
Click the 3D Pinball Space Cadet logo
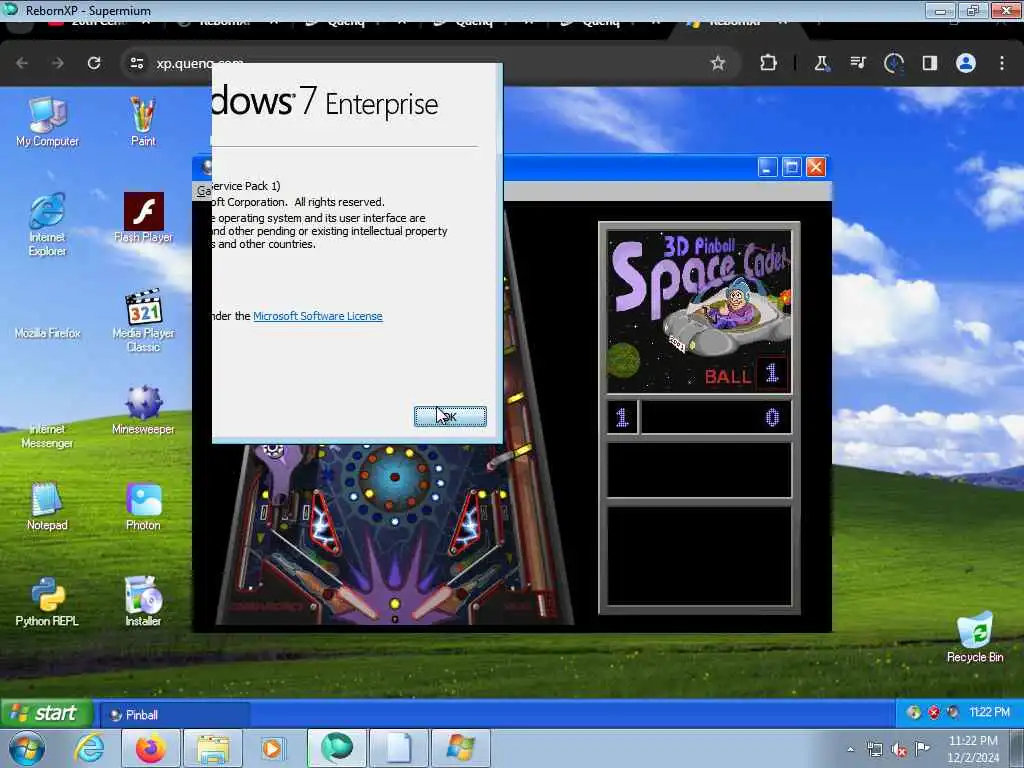[699, 312]
